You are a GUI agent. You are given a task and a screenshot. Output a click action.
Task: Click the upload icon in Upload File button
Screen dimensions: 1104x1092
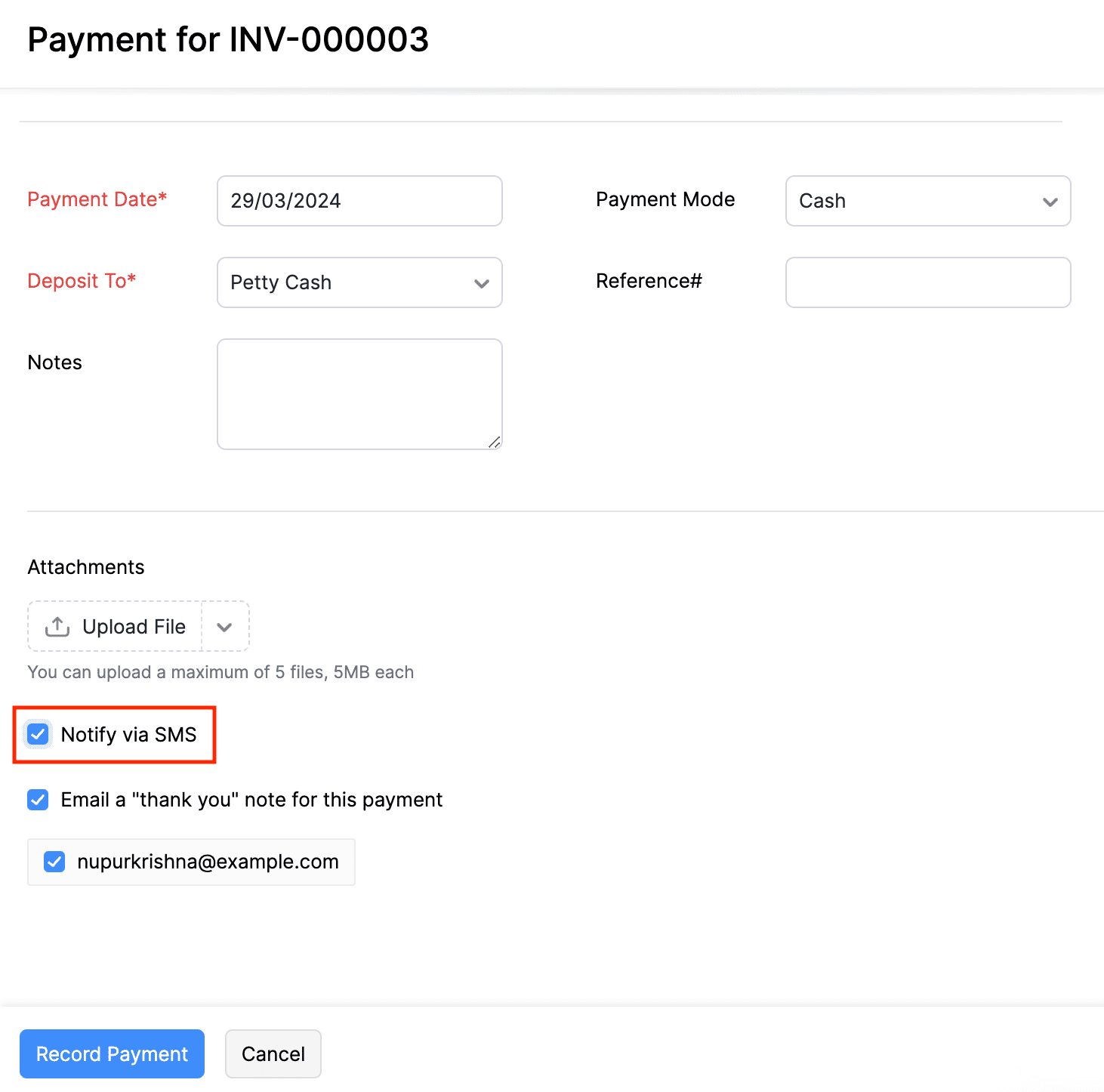pyautogui.click(x=57, y=626)
